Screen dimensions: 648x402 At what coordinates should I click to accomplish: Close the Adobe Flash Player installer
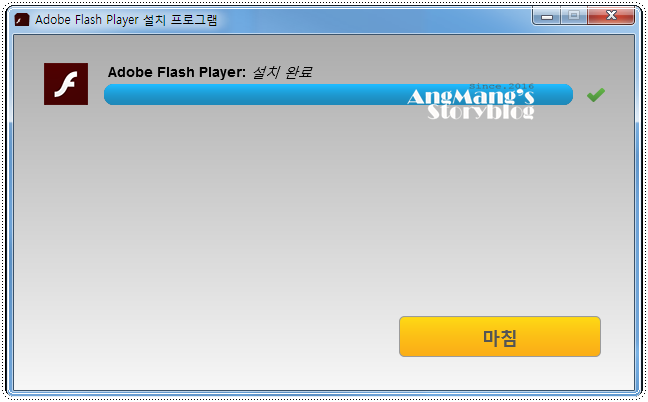point(611,16)
